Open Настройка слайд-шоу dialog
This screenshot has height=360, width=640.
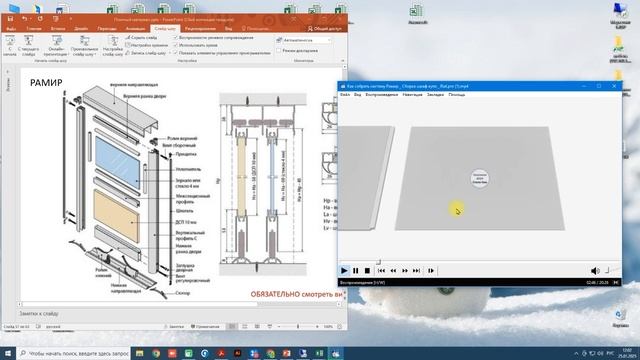113,46
